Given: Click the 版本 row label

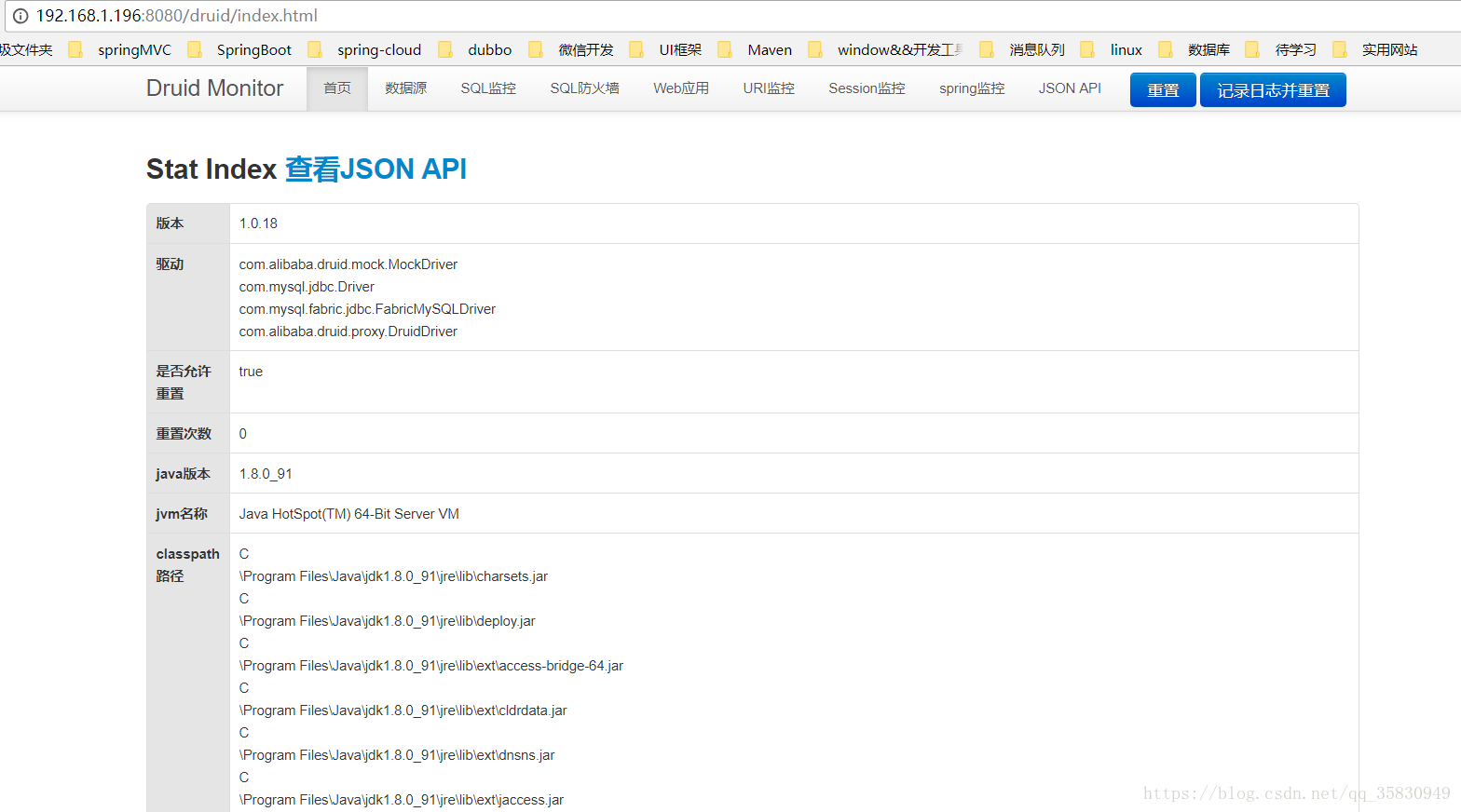Looking at the screenshot, I should 170,223.
